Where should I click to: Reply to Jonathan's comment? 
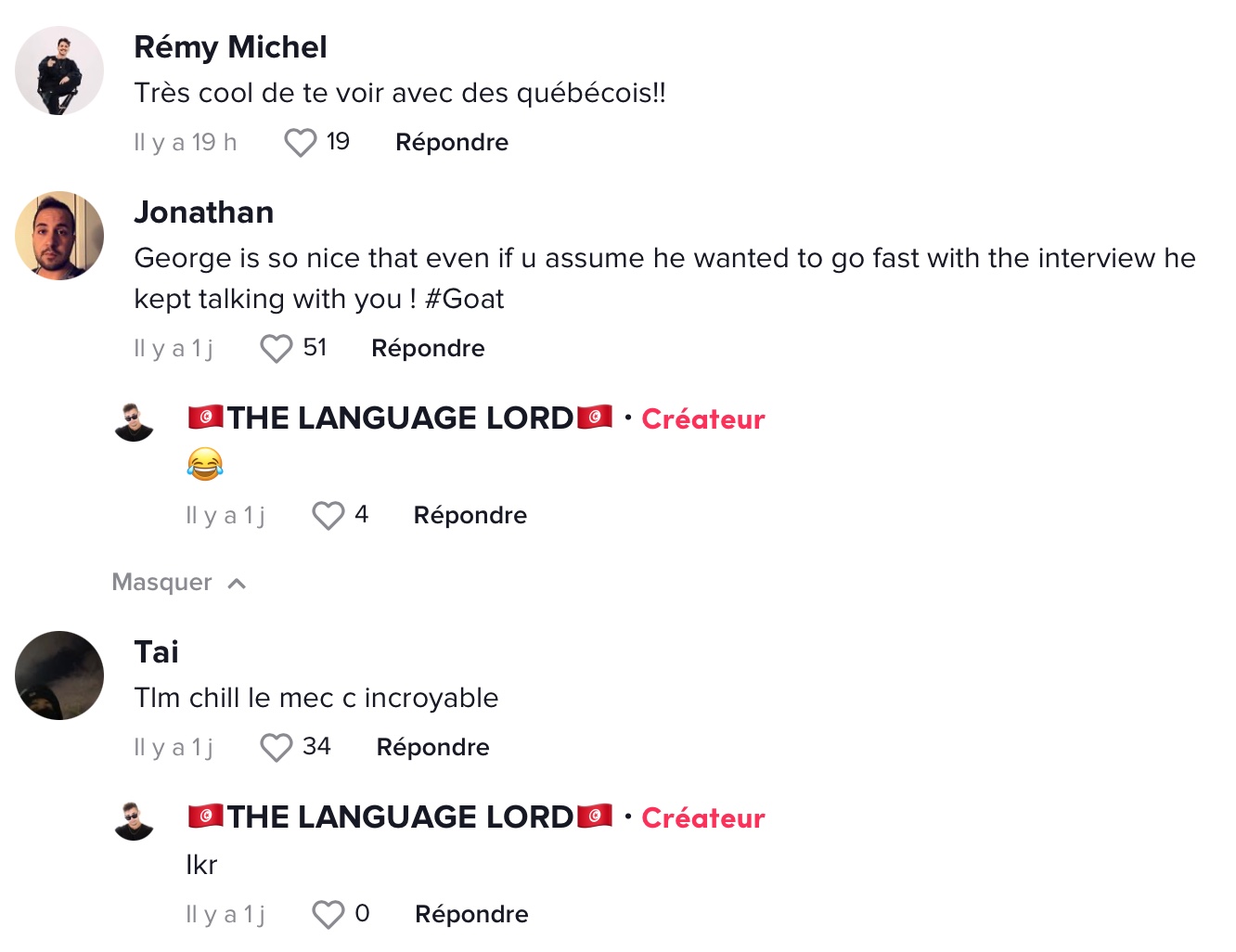pyautogui.click(x=428, y=349)
